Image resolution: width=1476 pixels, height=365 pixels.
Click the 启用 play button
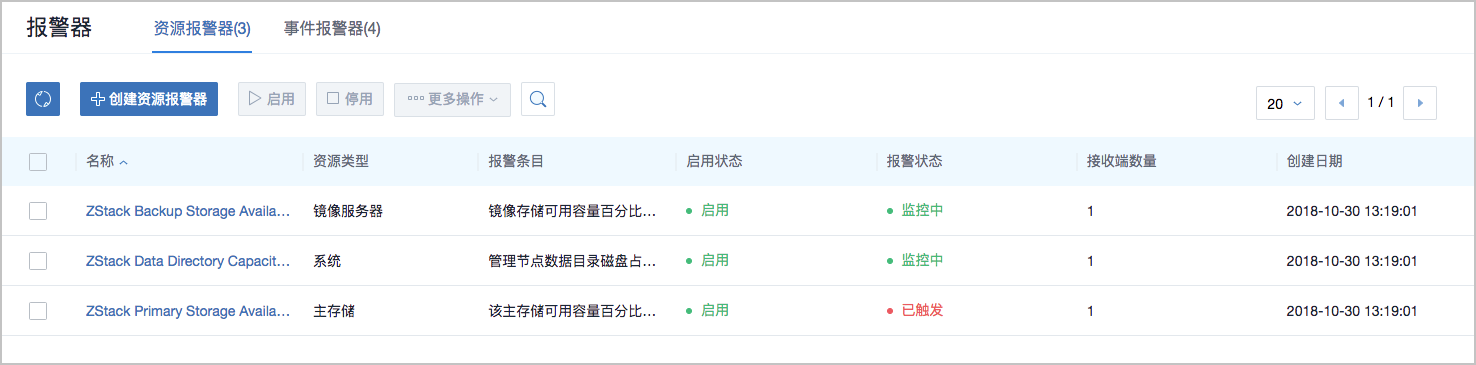[272, 99]
